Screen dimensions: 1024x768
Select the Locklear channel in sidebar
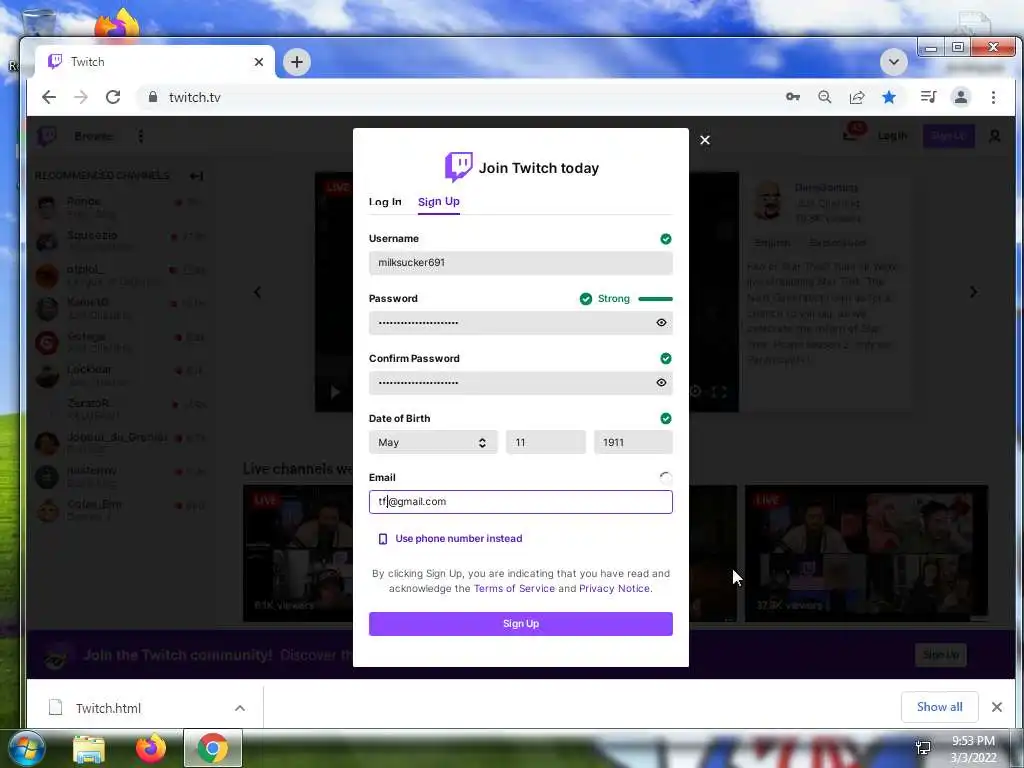point(121,376)
